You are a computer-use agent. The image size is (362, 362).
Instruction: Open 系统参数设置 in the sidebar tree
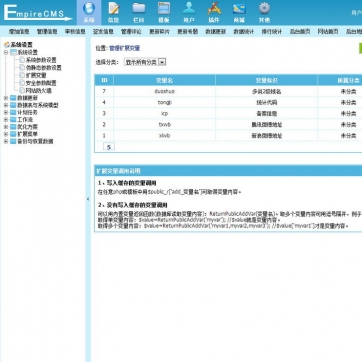[41, 60]
